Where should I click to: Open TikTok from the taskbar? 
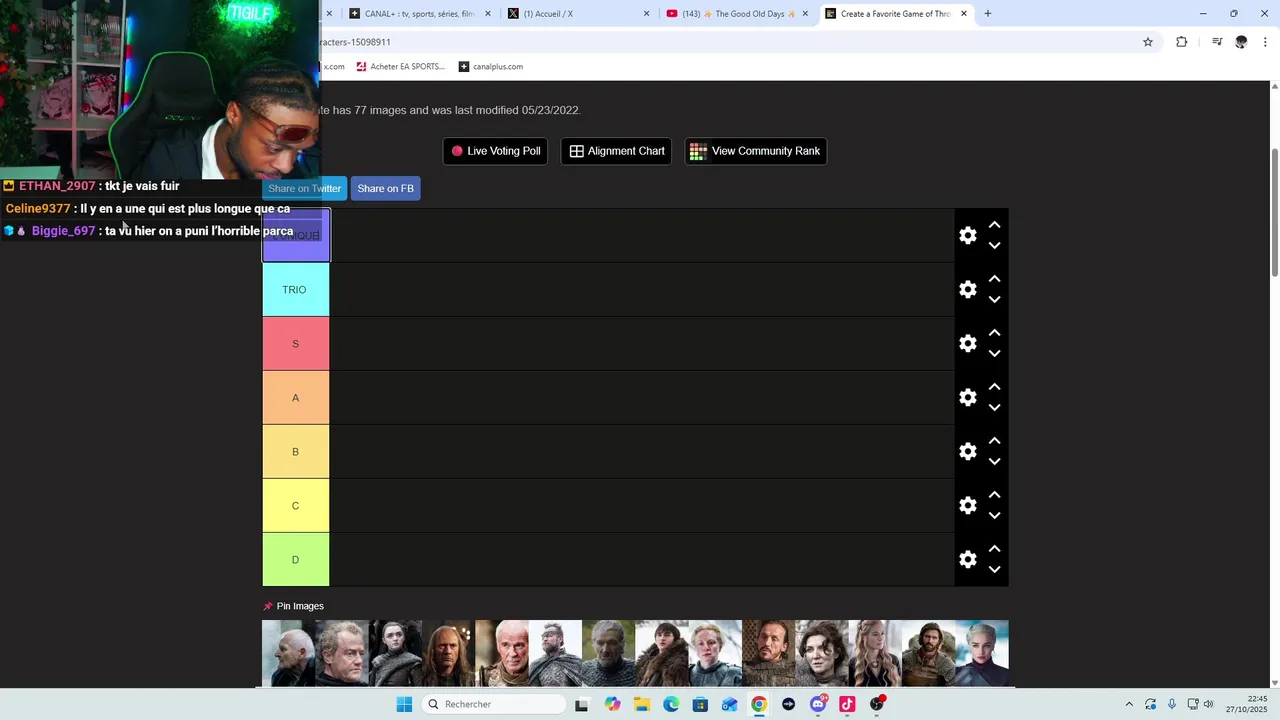coord(847,704)
